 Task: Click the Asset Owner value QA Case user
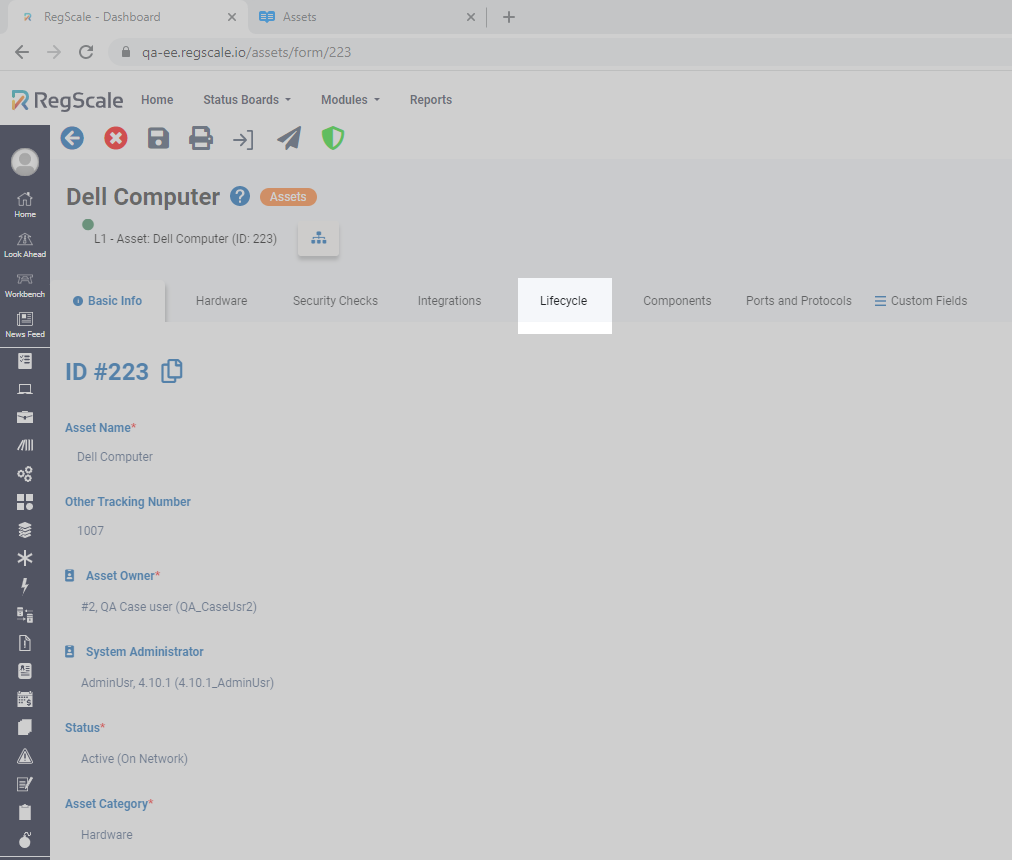[169, 607]
